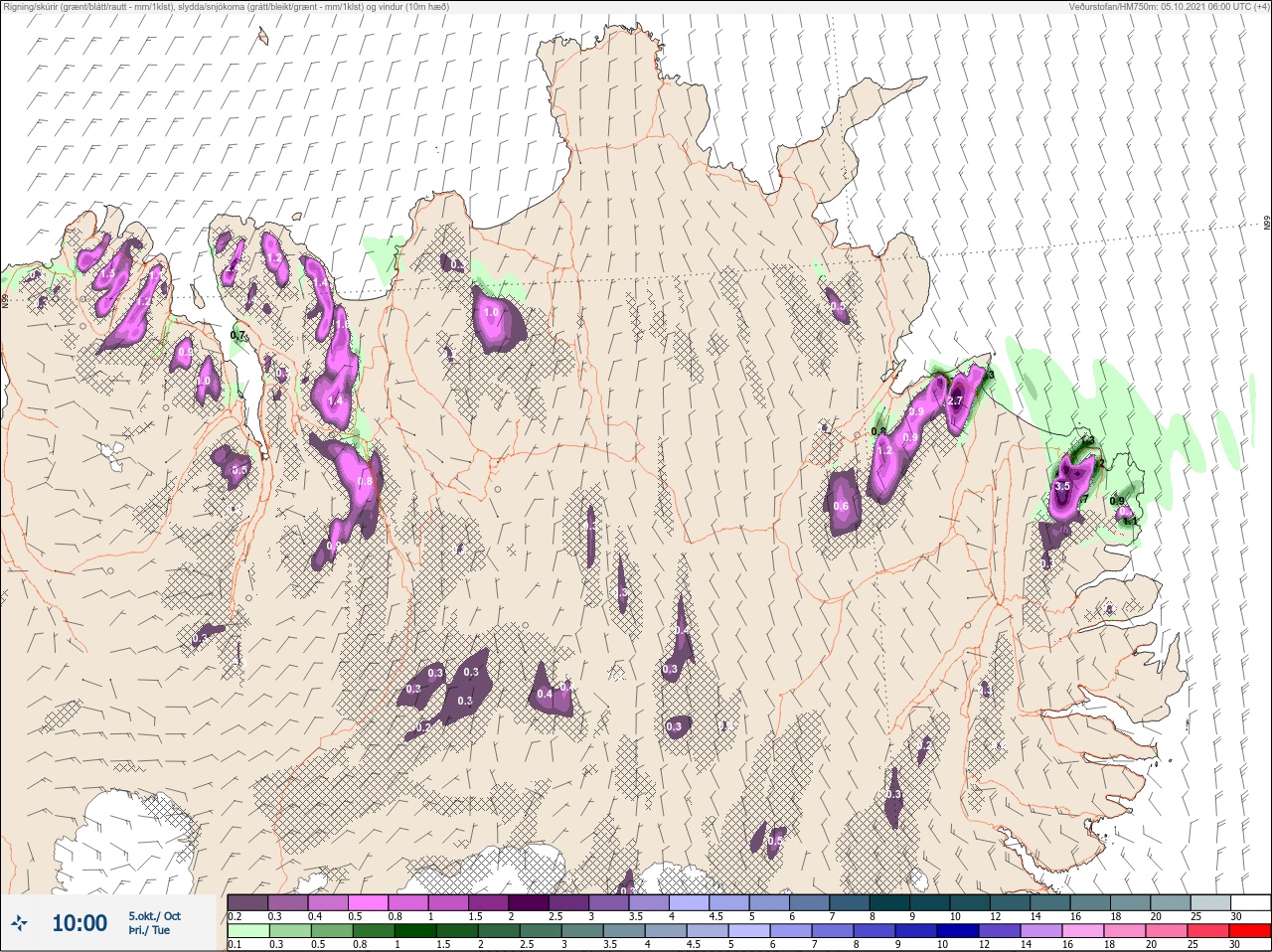Click the 0.6 precipitation value on the map
The height and width of the screenshot is (952, 1272).
click(x=841, y=506)
